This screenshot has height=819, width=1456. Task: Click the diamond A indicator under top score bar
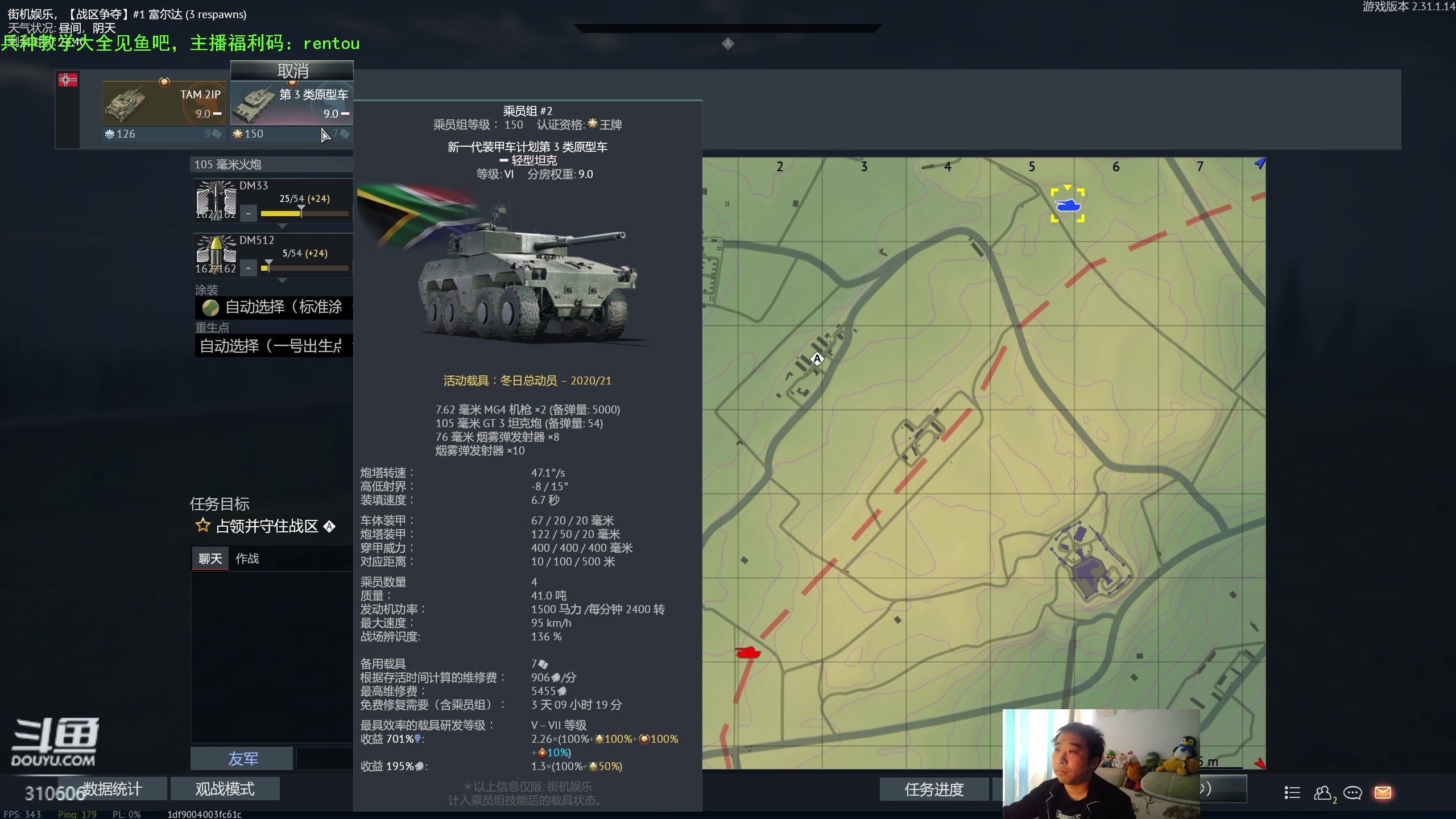727,44
